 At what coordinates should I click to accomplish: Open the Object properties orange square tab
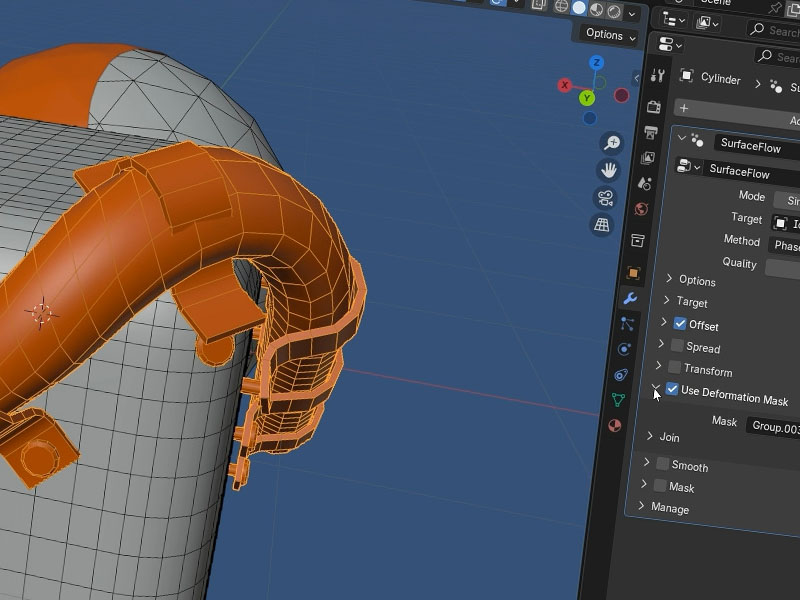tap(633, 272)
